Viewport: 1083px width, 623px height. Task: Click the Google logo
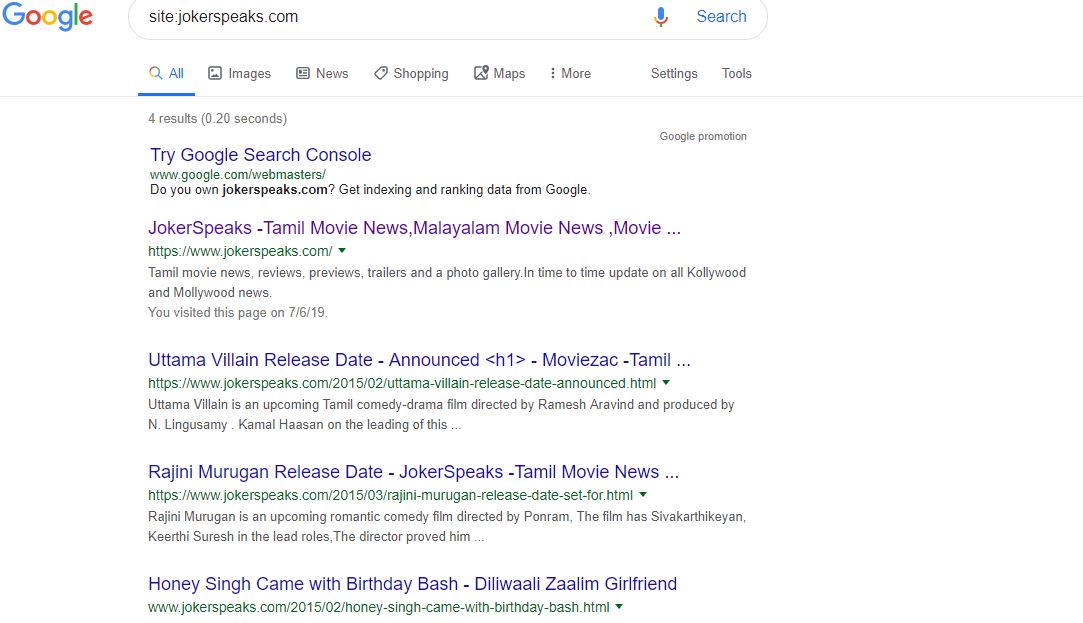point(47,17)
